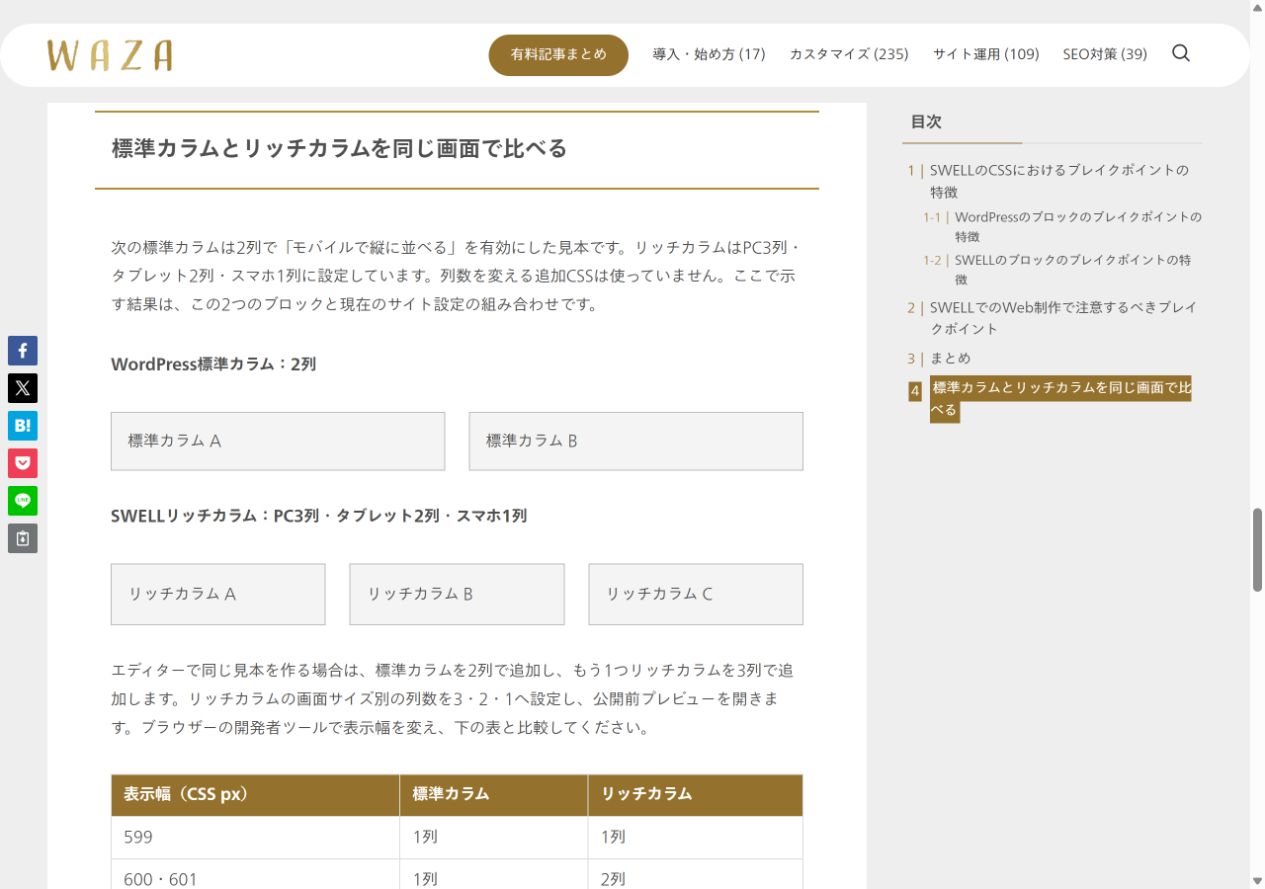Open the search magnifier icon in header

coord(1181,54)
